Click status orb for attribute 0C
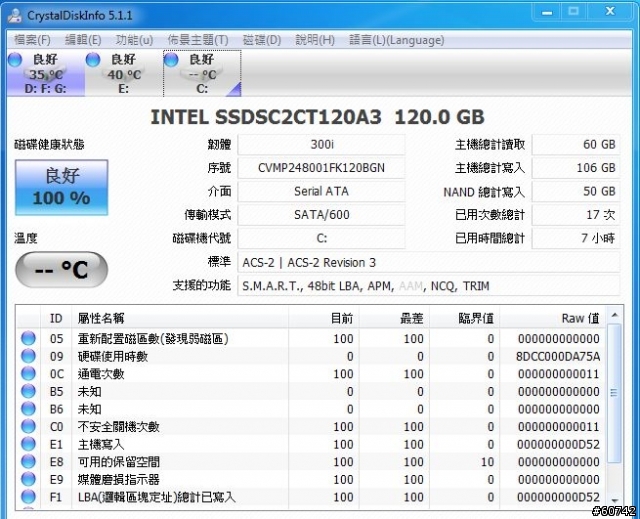 pyautogui.click(x=28, y=373)
